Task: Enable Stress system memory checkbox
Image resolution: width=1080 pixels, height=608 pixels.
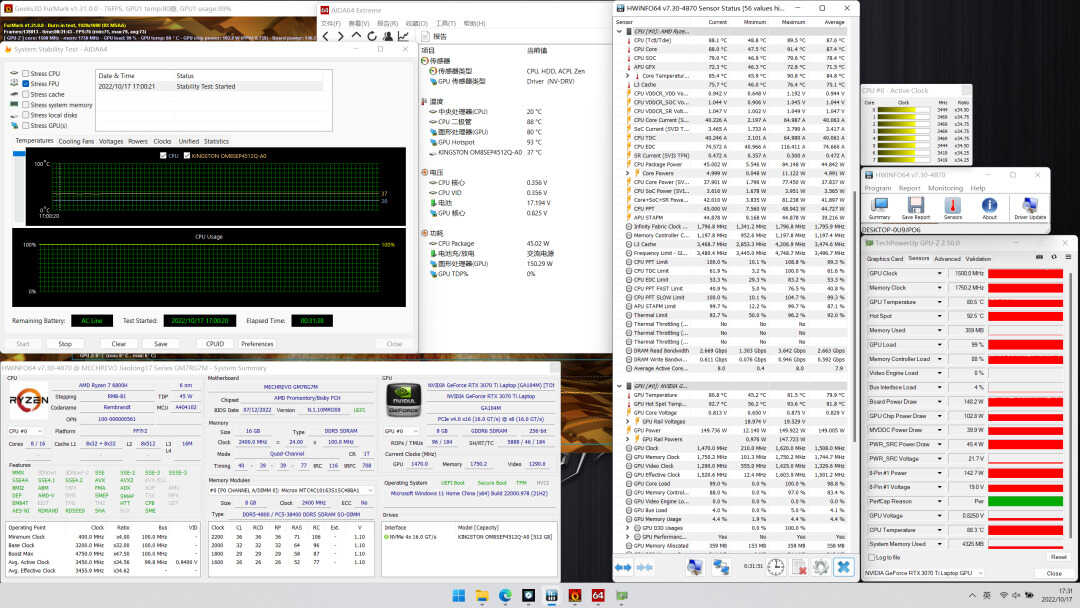Action: pyautogui.click(x=25, y=105)
